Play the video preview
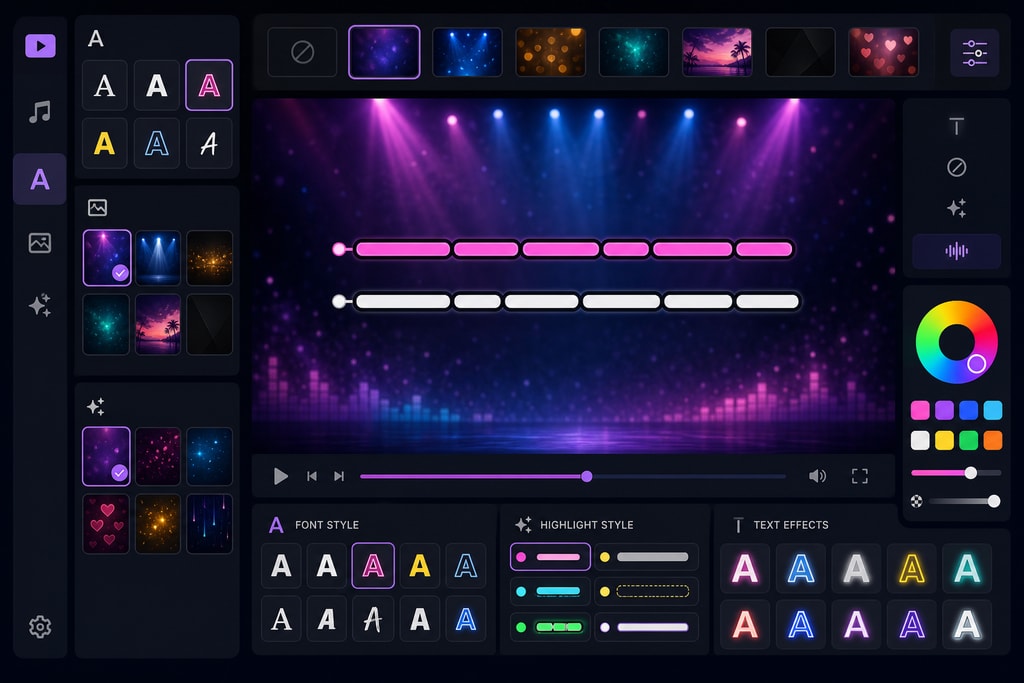The image size is (1024, 683). 281,476
